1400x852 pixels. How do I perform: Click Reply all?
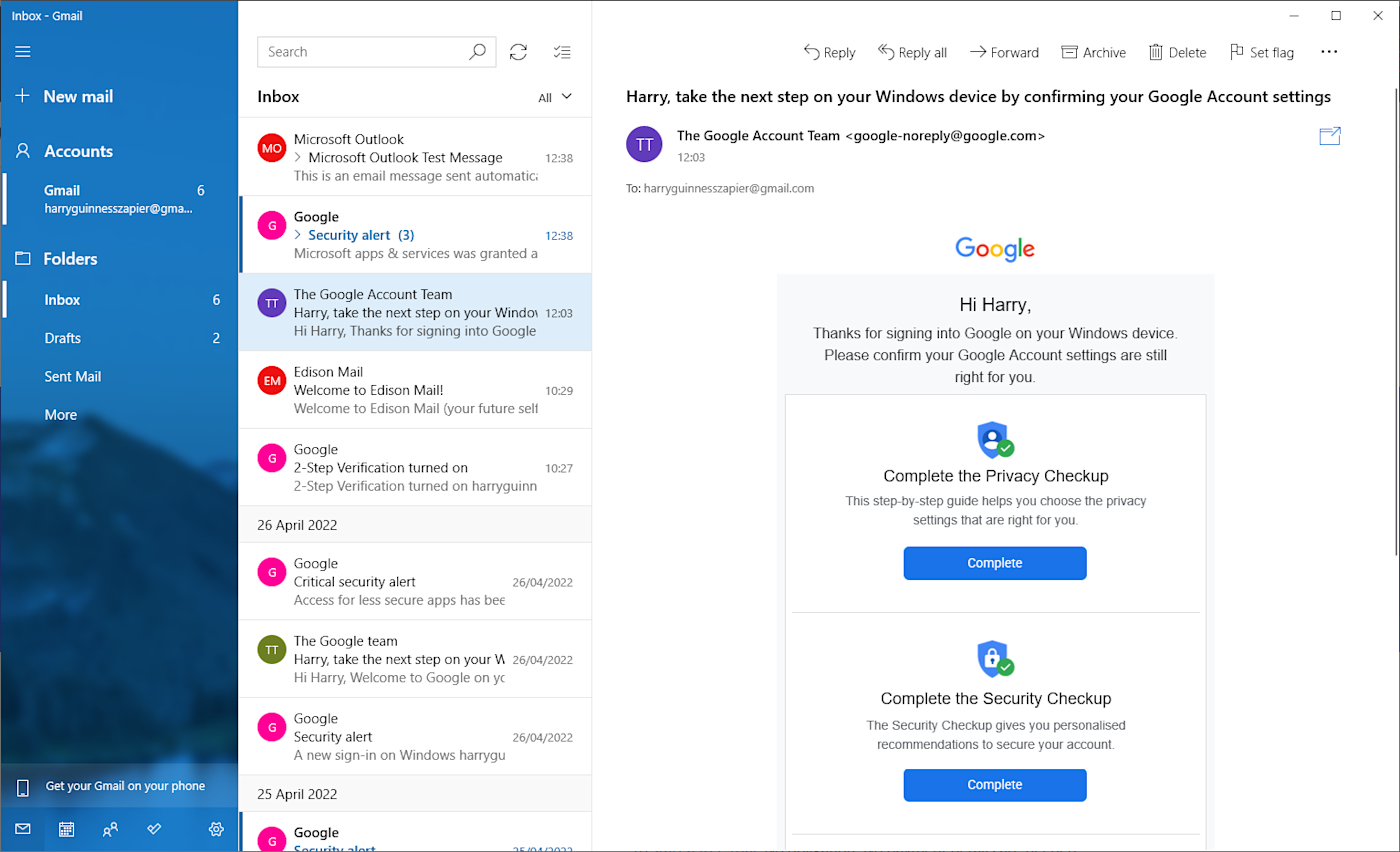click(x=912, y=52)
